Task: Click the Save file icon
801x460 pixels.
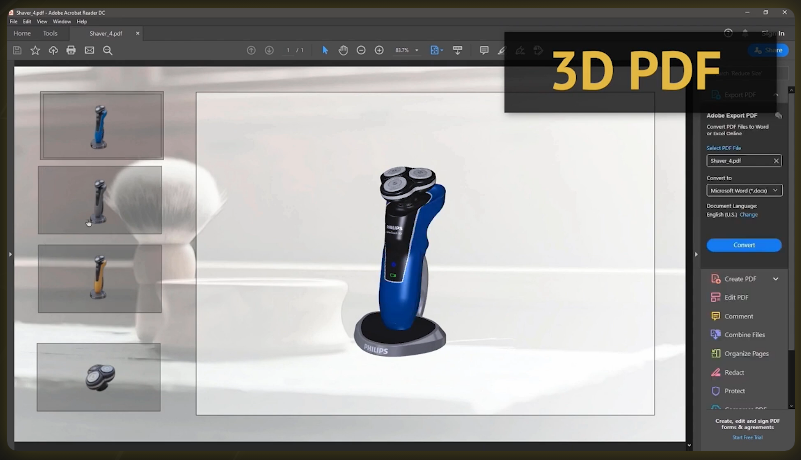Action: coord(17,50)
